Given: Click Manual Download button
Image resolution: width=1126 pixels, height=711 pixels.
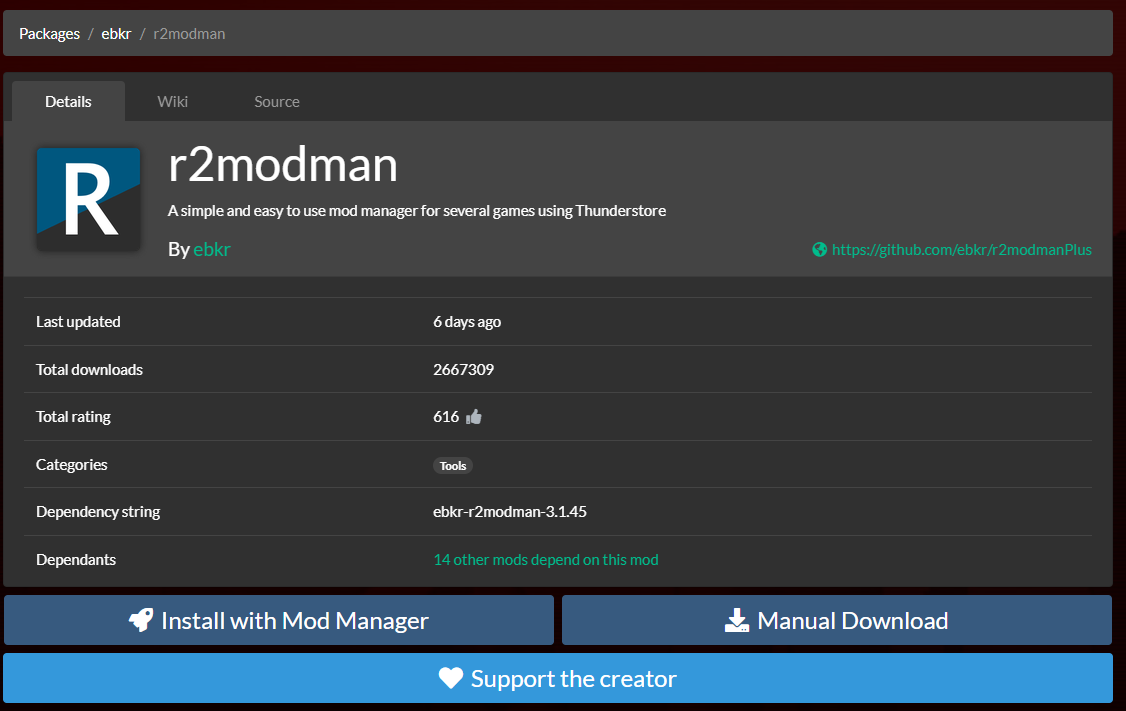Looking at the screenshot, I should pyautogui.click(x=837, y=620).
